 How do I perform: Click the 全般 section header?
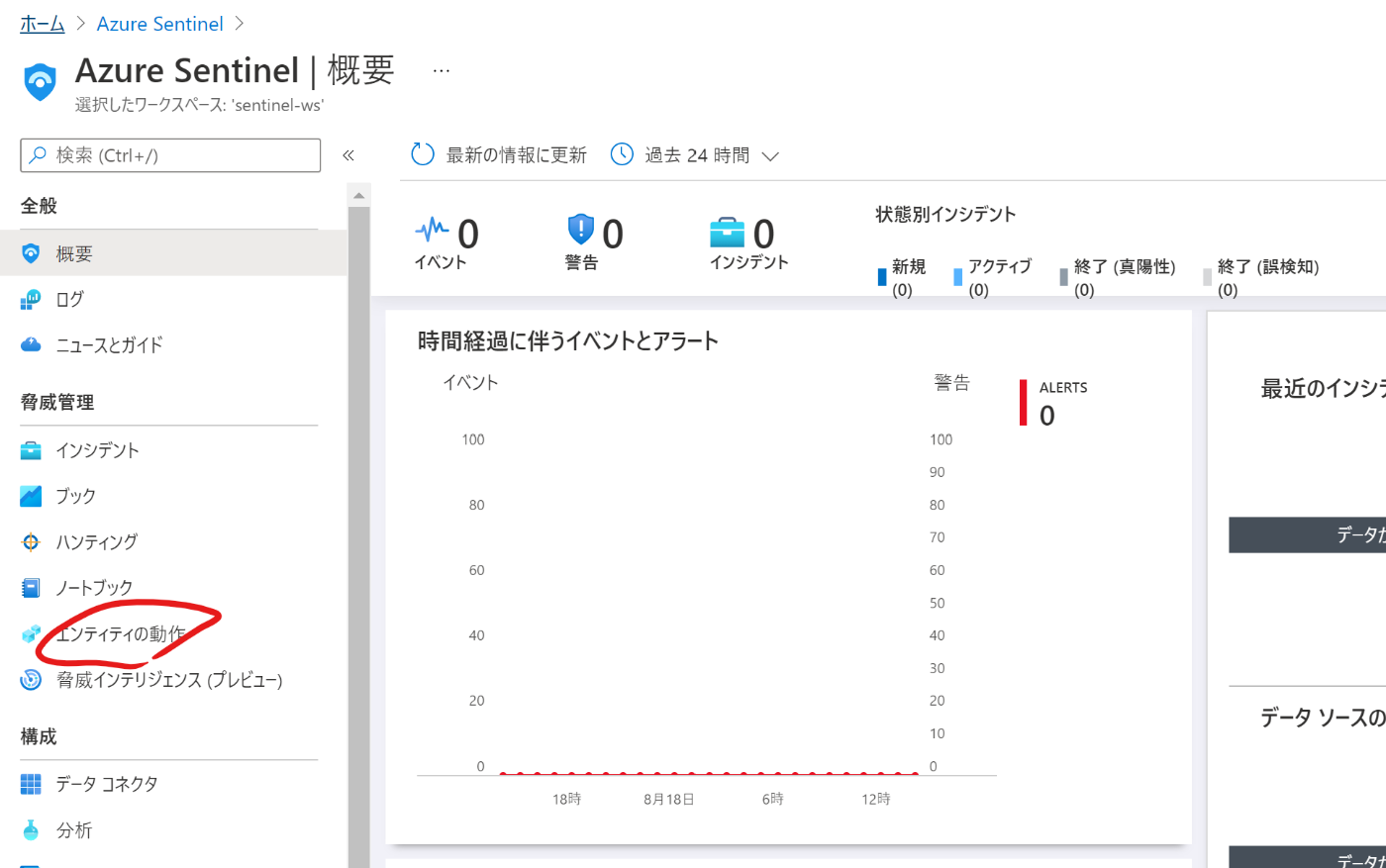pyautogui.click(x=39, y=206)
